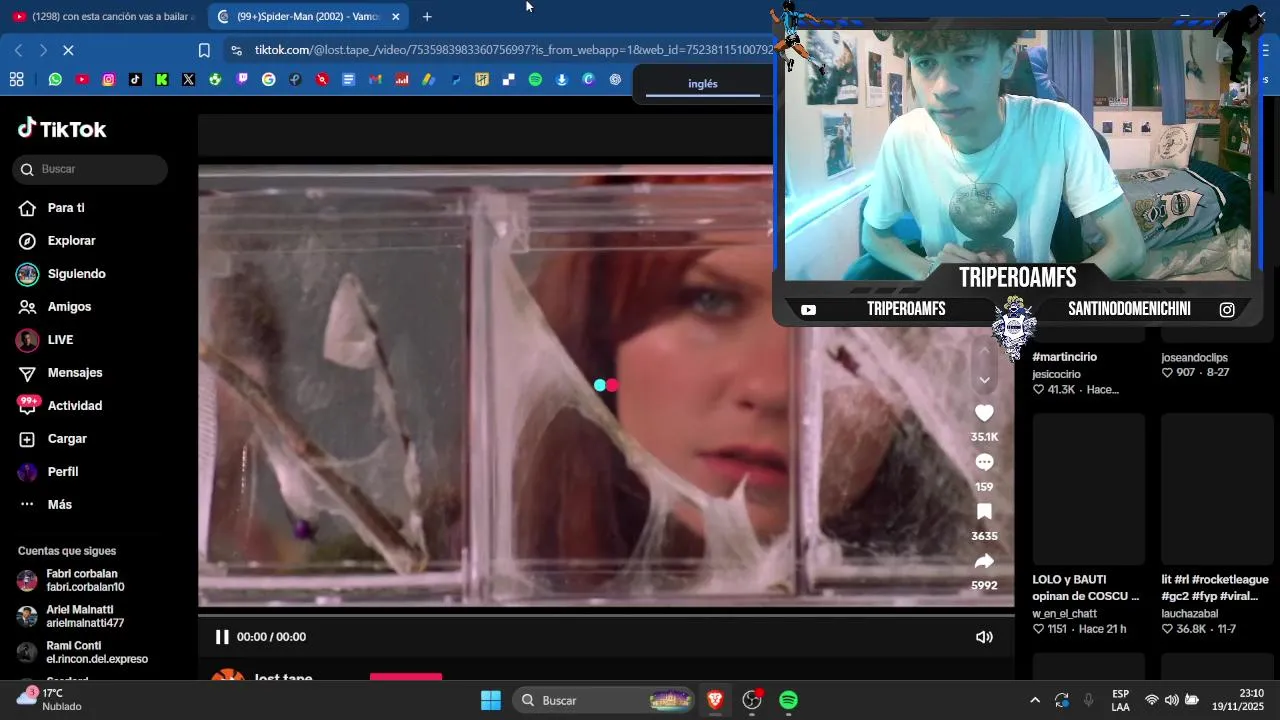Open the WhatsApp bookmark in bookmarks bar
This screenshot has height=720, width=1280.
[x=55, y=80]
